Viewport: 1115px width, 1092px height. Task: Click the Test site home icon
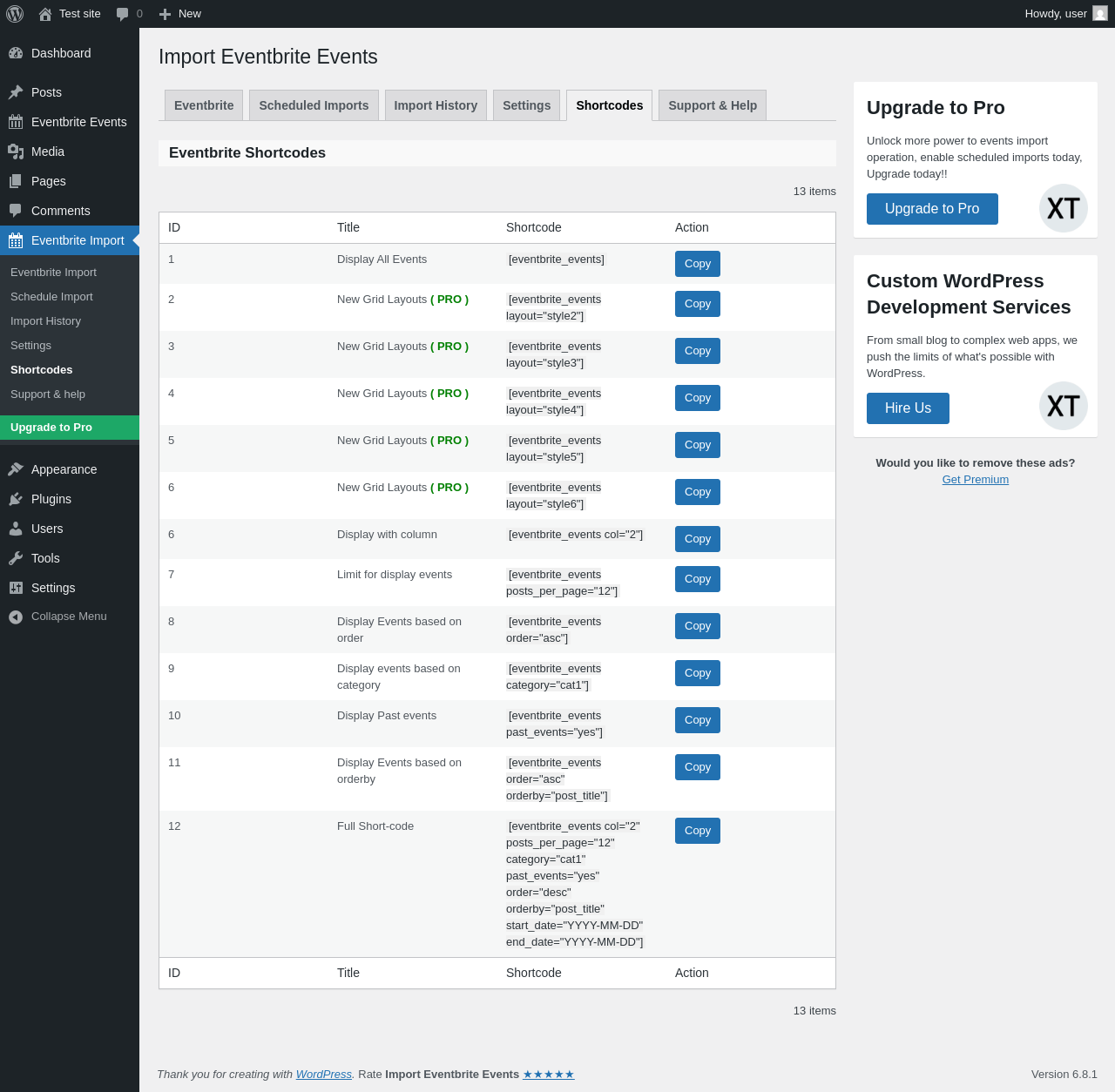[x=45, y=14]
